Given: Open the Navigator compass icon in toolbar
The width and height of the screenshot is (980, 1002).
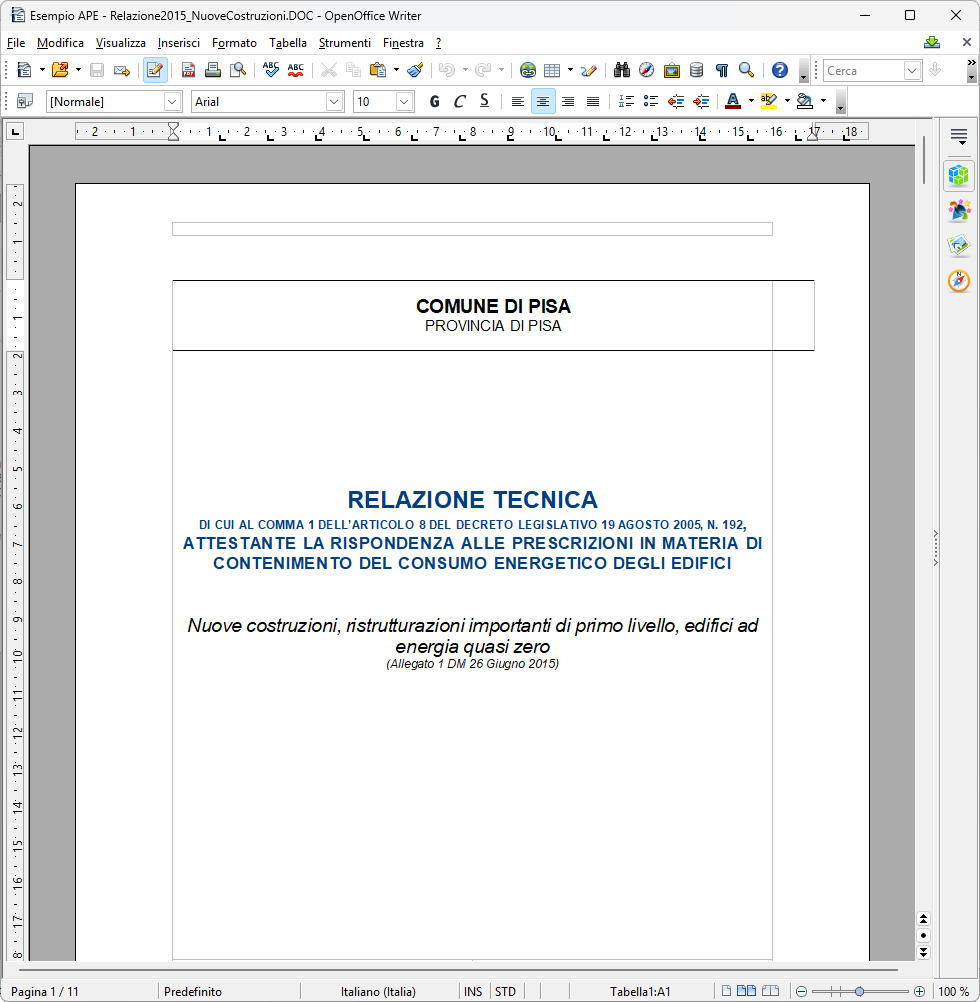Looking at the screenshot, I should click(x=646, y=70).
